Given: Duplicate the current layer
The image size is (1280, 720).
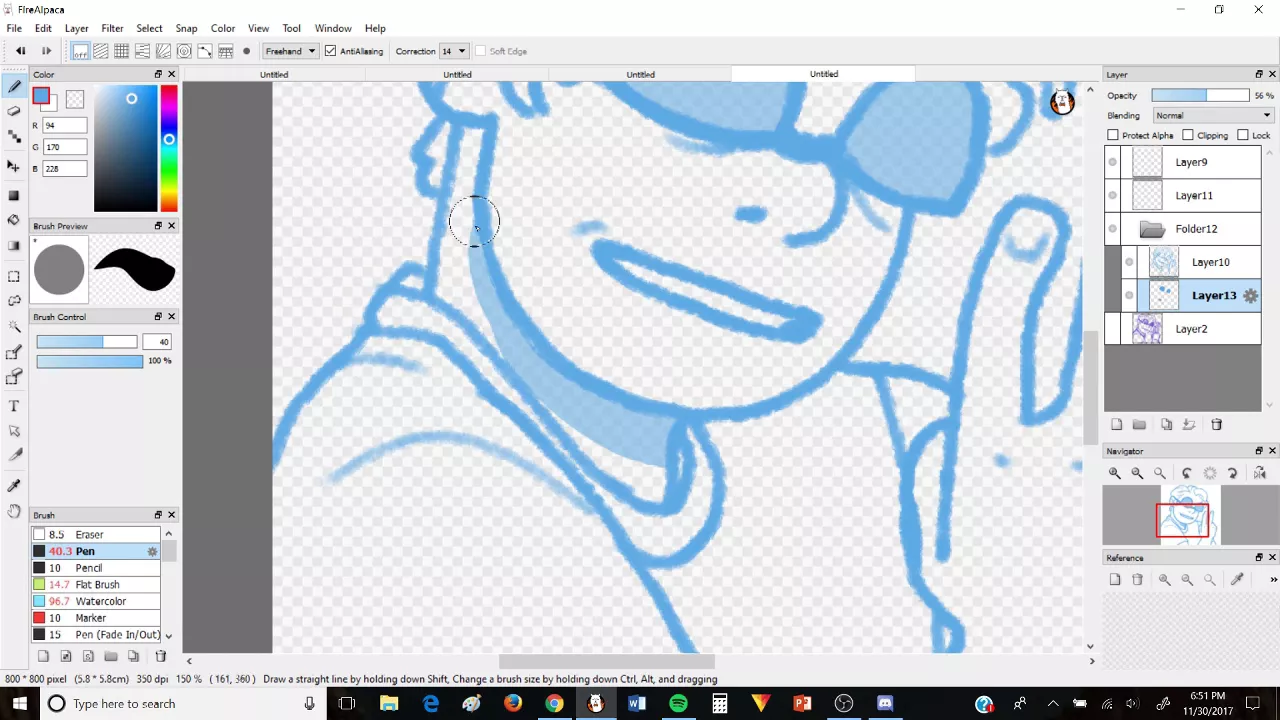Looking at the screenshot, I should pyautogui.click(x=1167, y=425).
